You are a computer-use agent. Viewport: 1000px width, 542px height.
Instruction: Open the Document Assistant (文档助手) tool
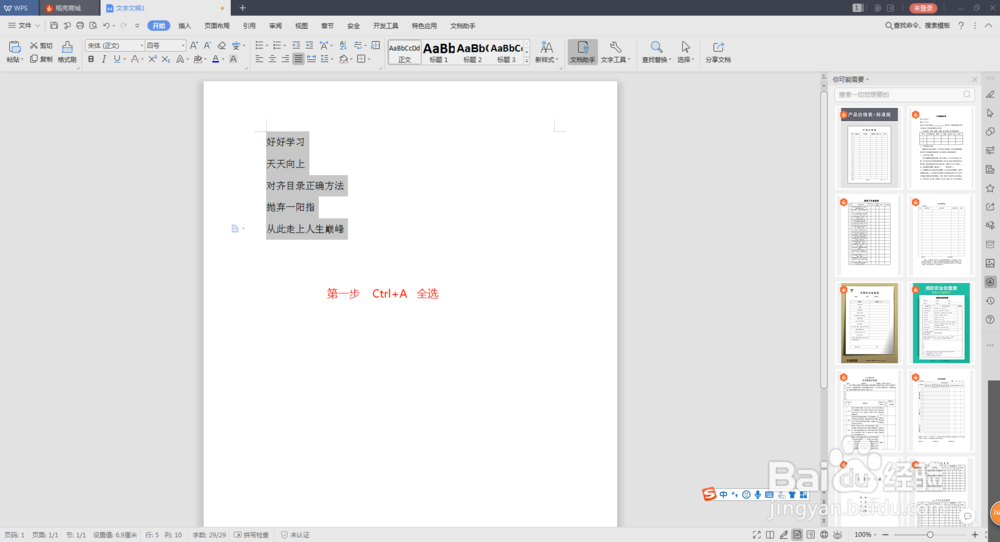point(582,51)
